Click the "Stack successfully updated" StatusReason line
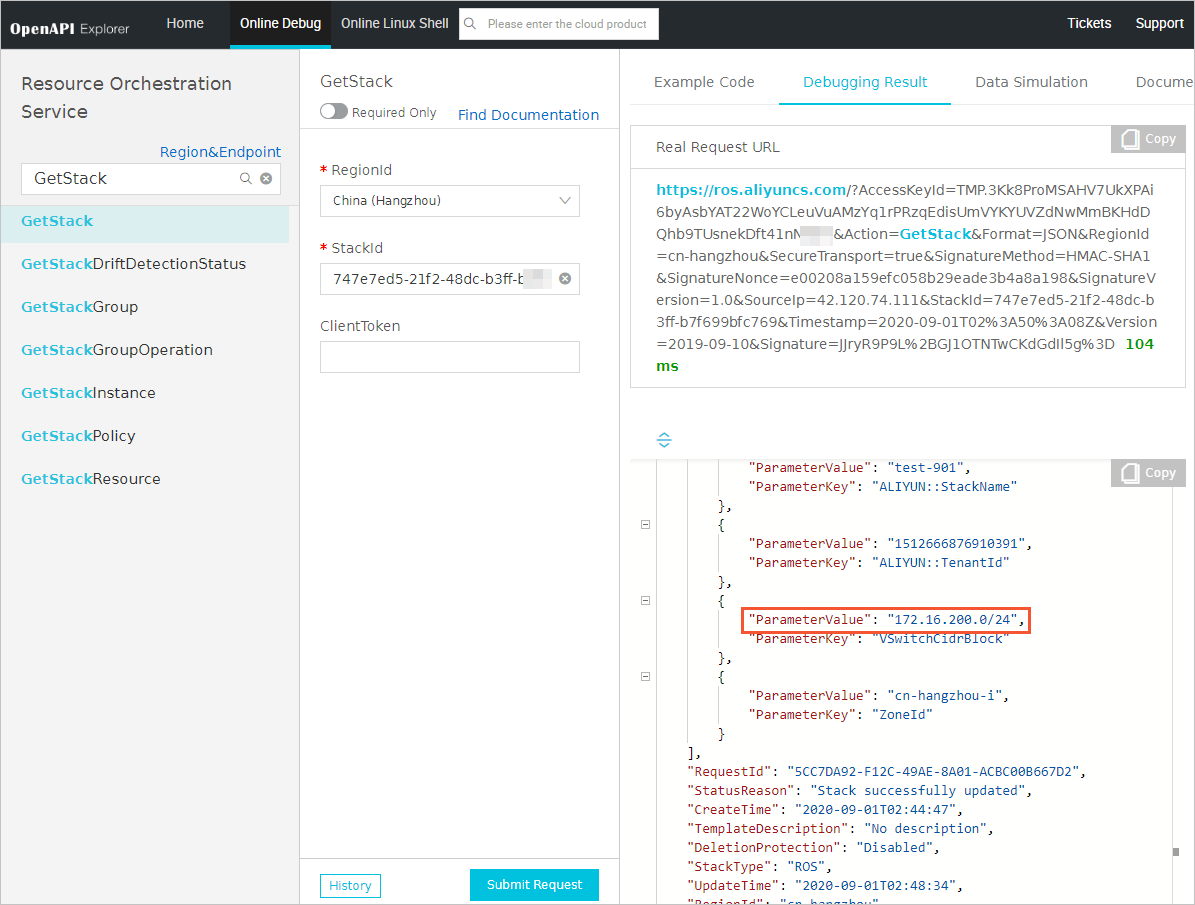The width and height of the screenshot is (1195, 905). click(x=859, y=791)
